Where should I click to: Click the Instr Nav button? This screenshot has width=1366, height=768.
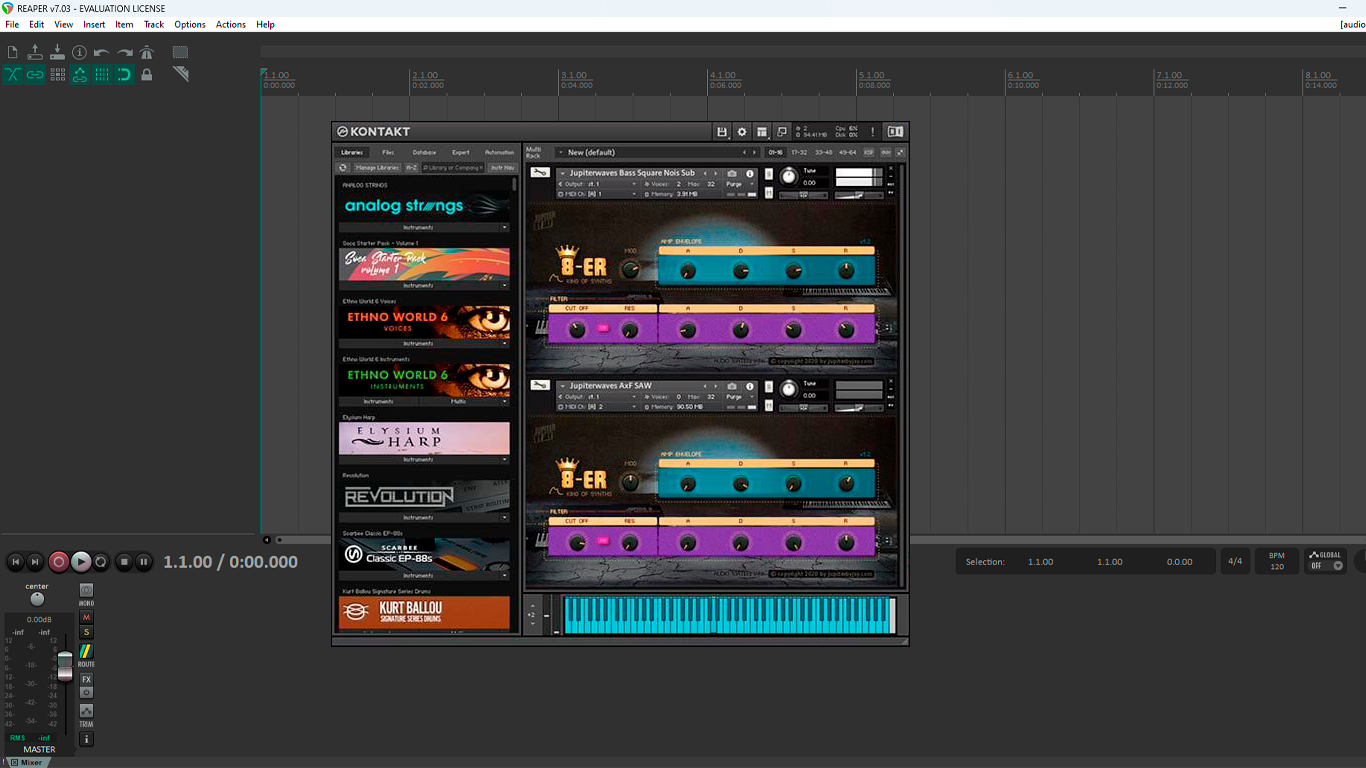[x=502, y=168]
